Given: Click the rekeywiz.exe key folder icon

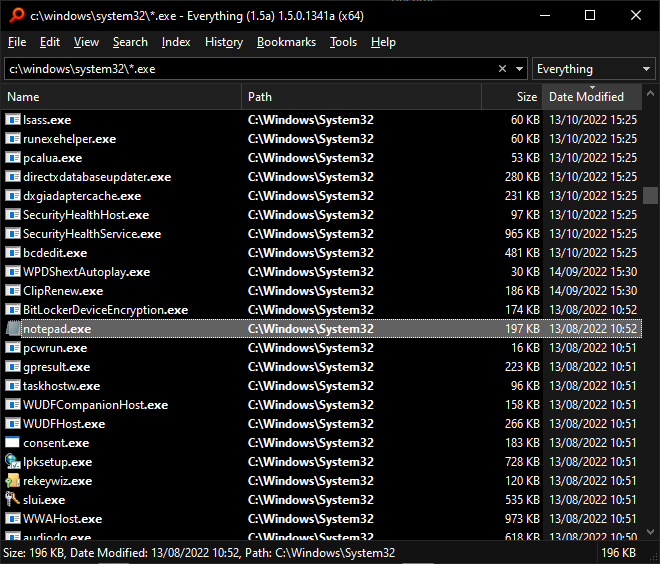Looking at the screenshot, I should coord(13,481).
